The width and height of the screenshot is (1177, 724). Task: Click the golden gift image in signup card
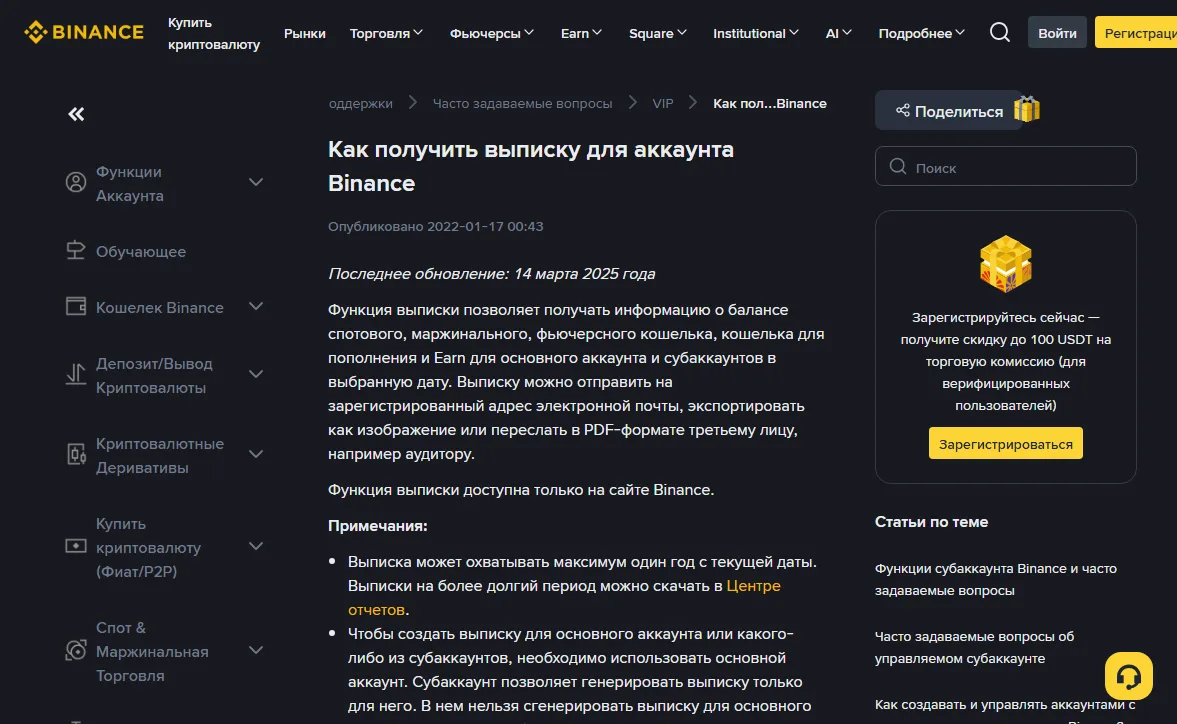coord(1006,263)
